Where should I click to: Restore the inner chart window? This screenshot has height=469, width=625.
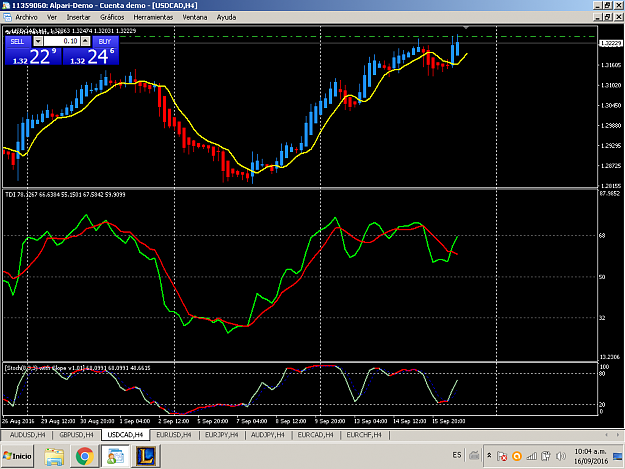[x=607, y=17]
